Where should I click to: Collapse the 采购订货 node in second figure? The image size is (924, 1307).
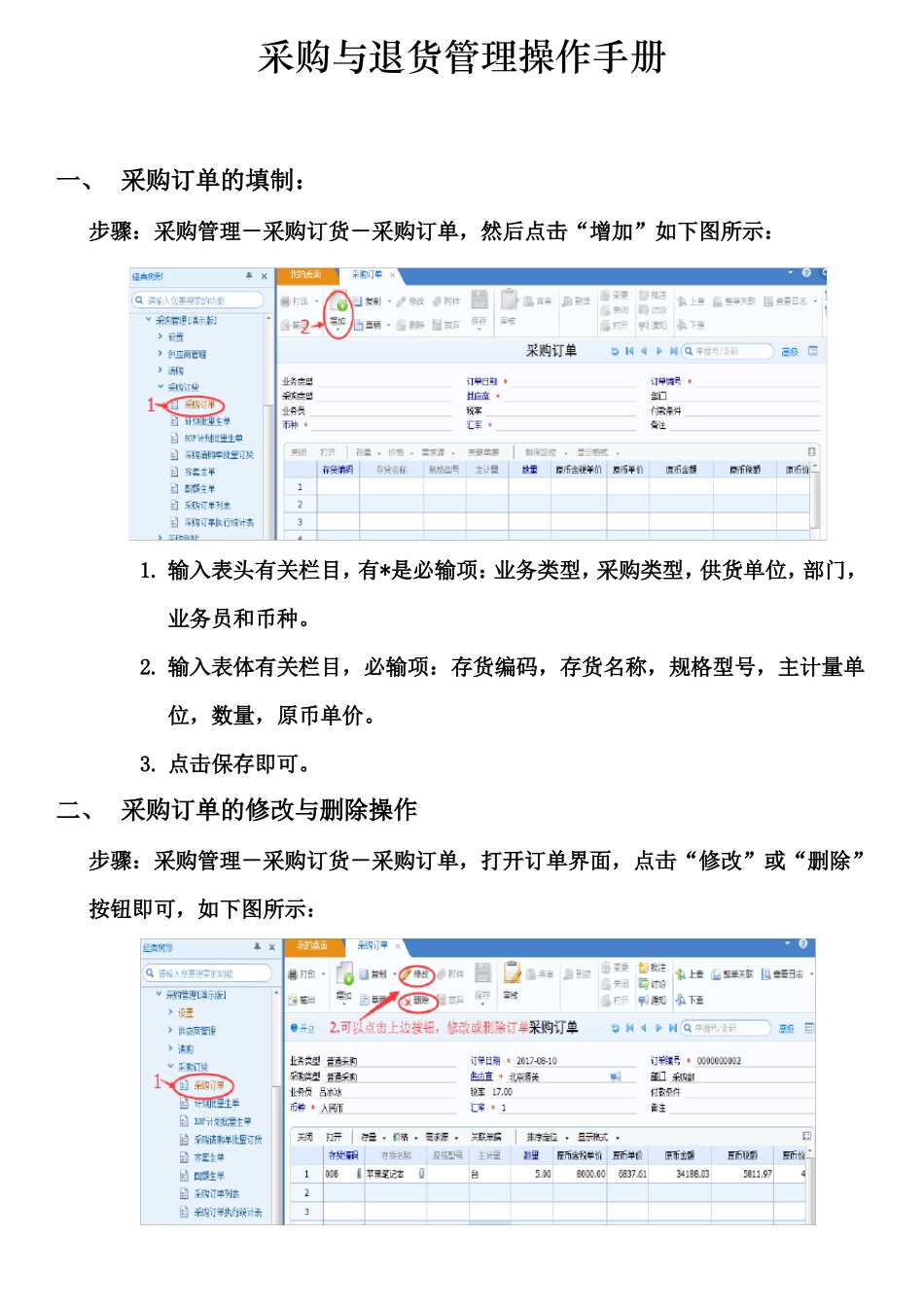(x=170, y=1067)
